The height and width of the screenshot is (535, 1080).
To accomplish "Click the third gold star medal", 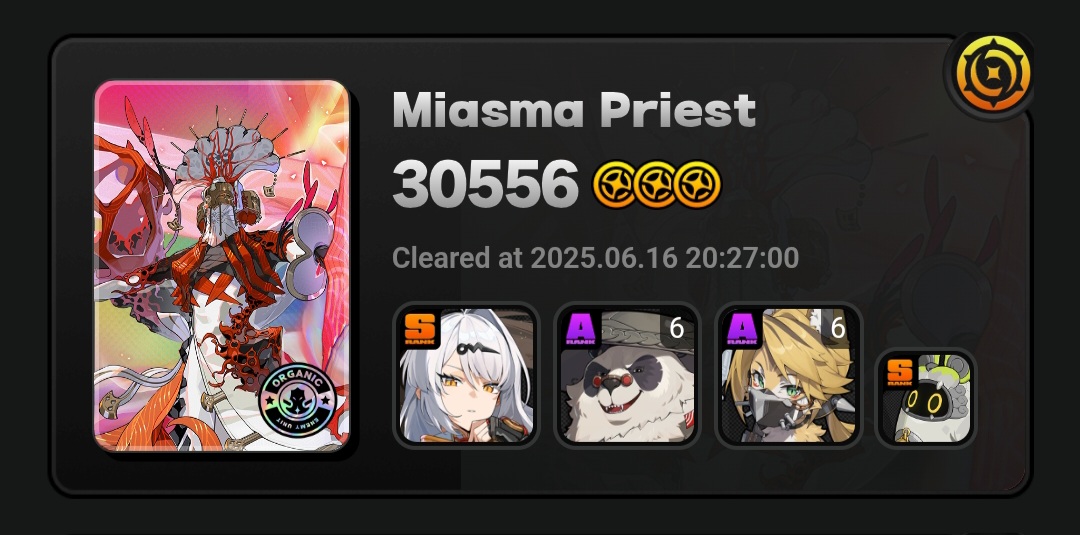I will pyautogui.click(x=698, y=185).
